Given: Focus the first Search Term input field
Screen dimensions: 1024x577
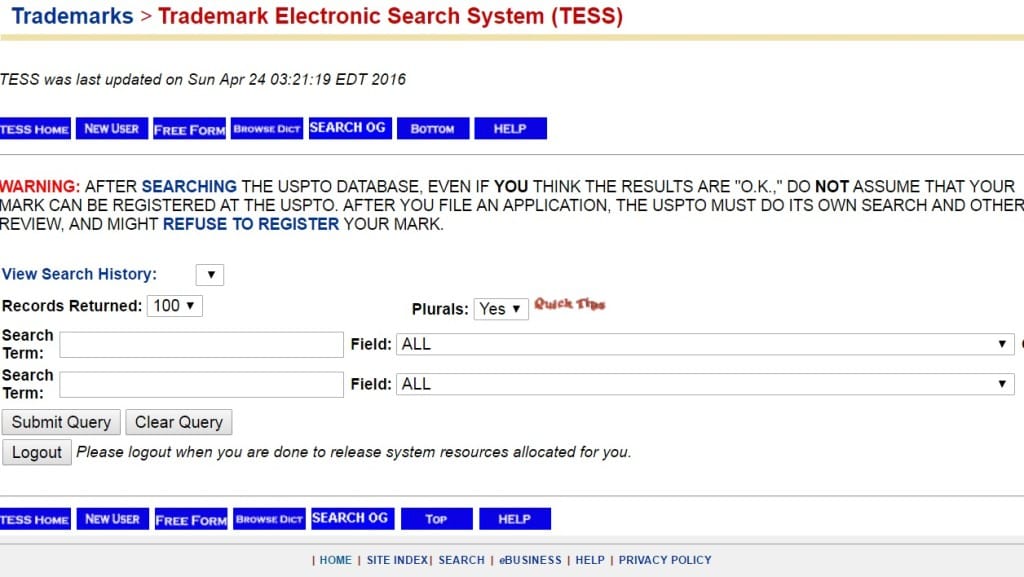Looking at the screenshot, I should [x=201, y=345].
